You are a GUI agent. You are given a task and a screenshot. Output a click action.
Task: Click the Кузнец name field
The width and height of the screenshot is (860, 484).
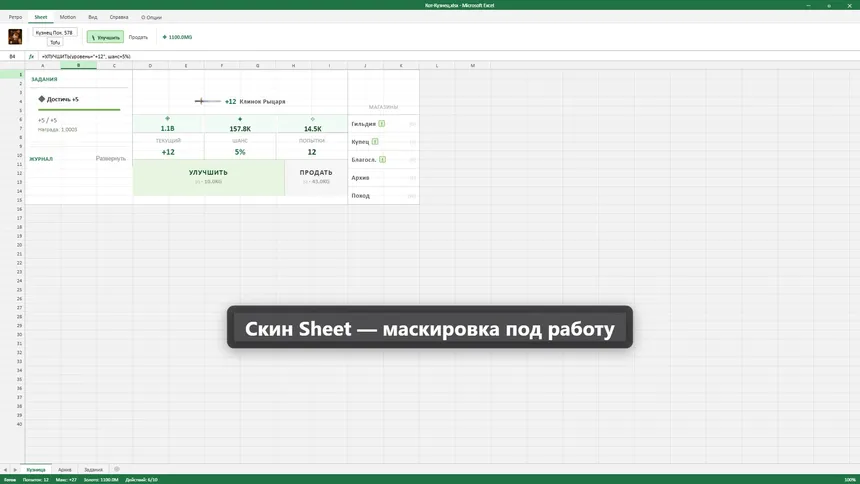point(54,32)
